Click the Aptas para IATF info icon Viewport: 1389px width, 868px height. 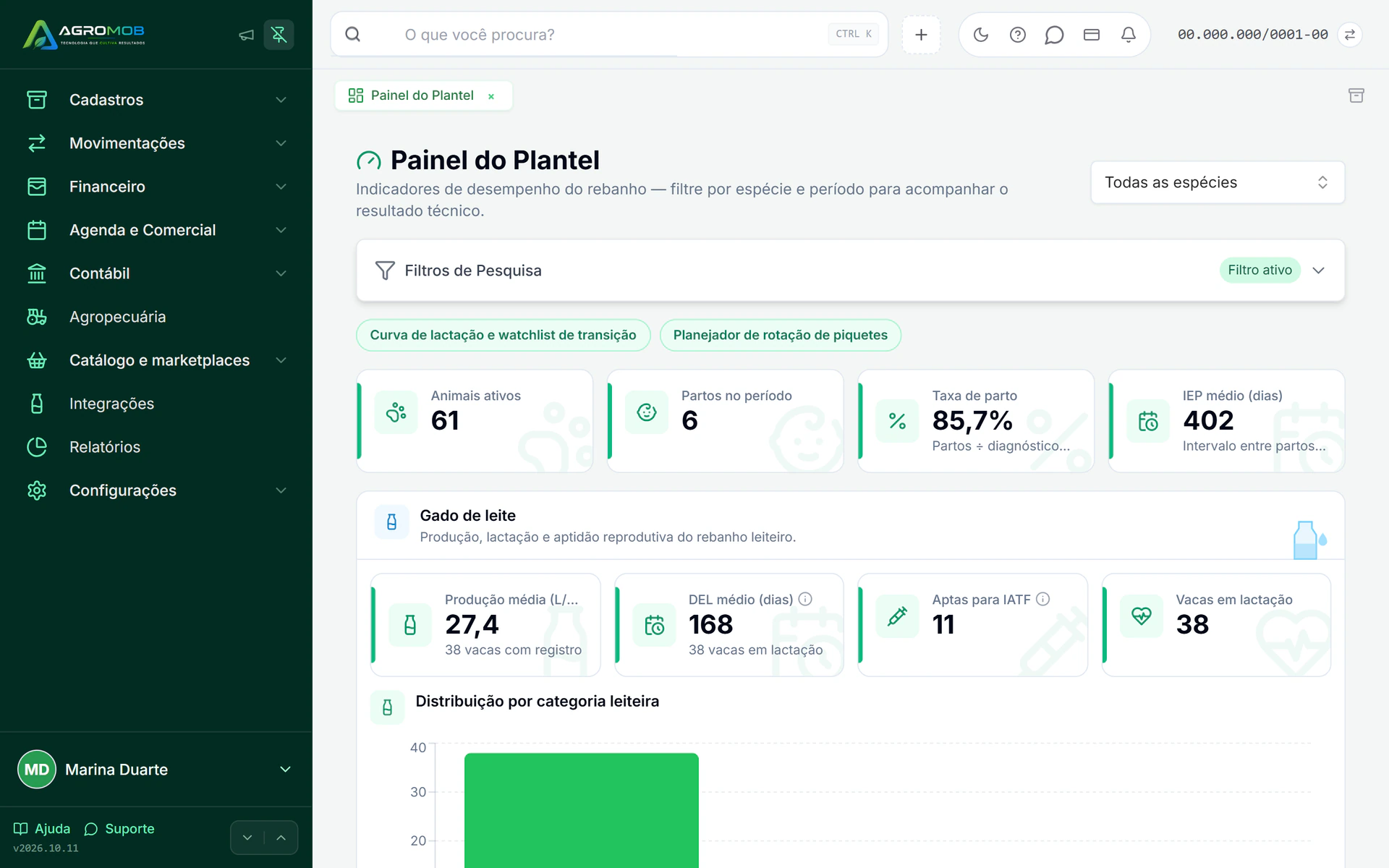1042,599
